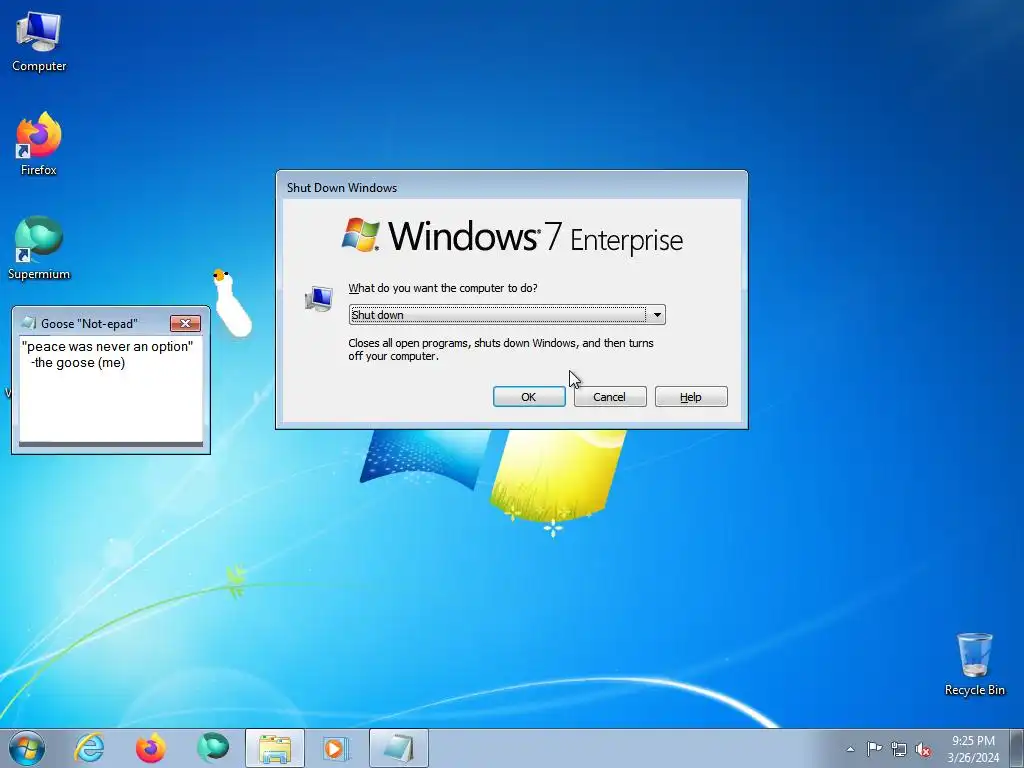Open the clock showing 9:25 PM
The width and height of the screenshot is (1024, 768).
973,749
